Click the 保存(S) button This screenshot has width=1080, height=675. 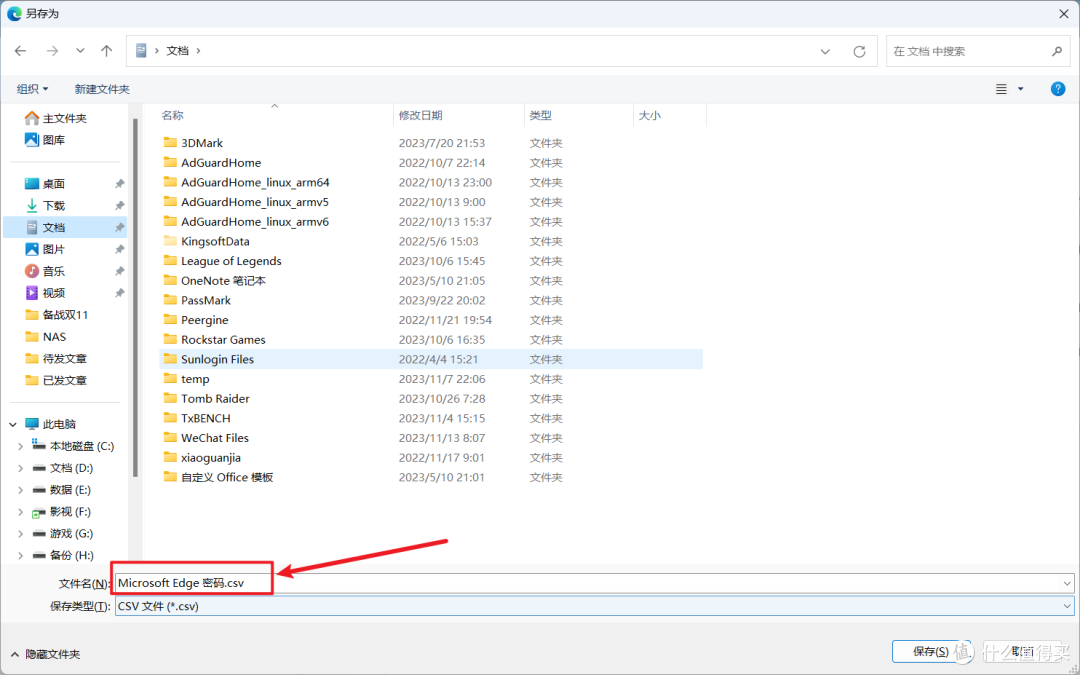931,651
